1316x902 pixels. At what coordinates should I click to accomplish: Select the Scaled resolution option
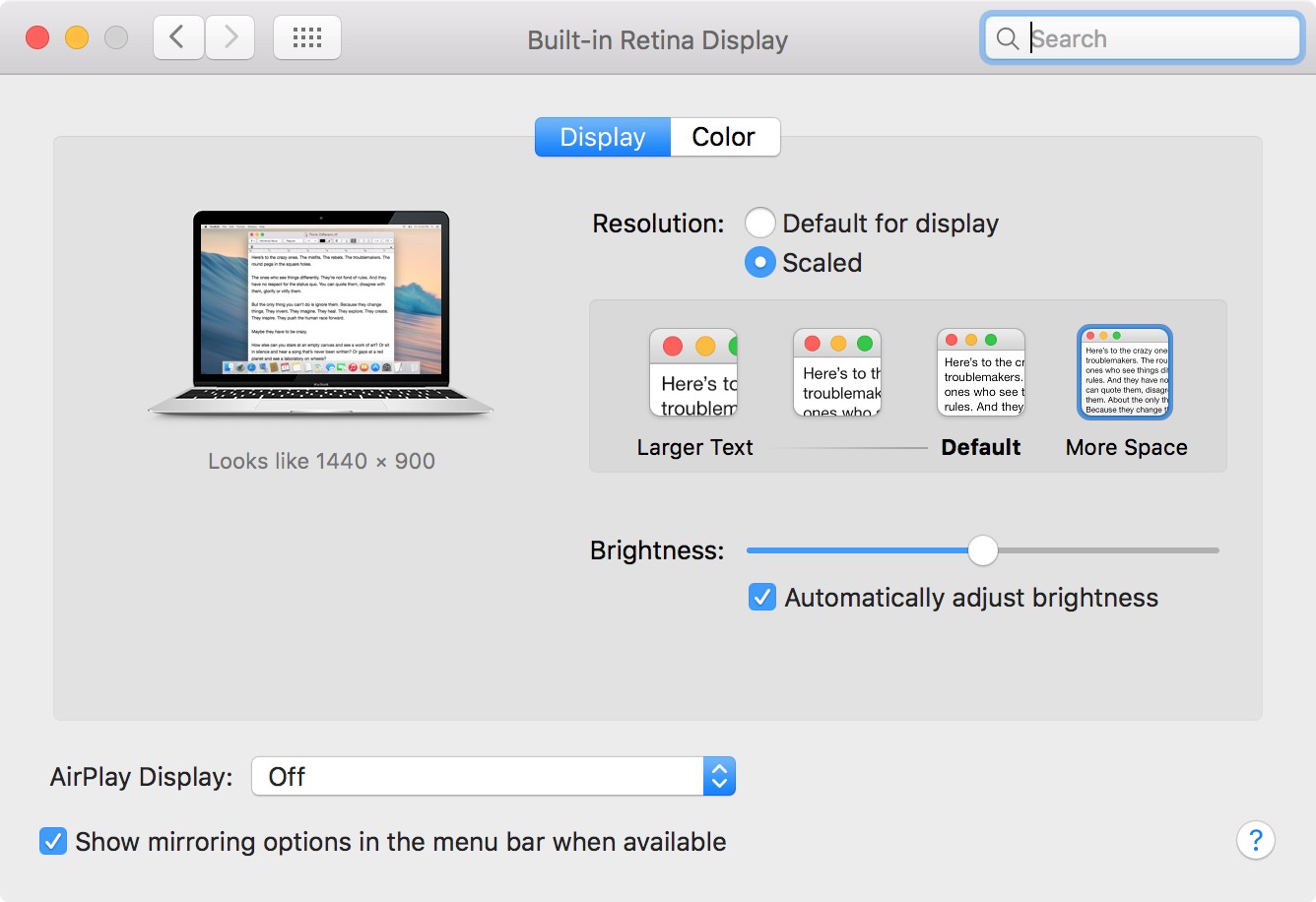click(759, 262)
